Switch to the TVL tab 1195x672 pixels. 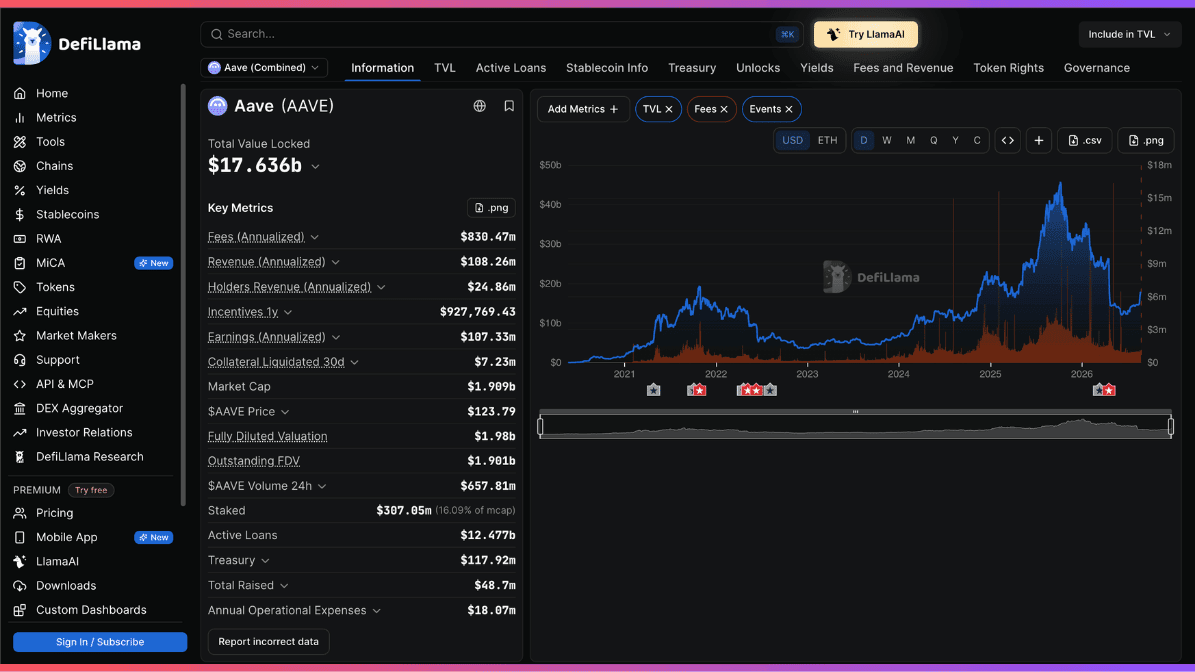445,68
